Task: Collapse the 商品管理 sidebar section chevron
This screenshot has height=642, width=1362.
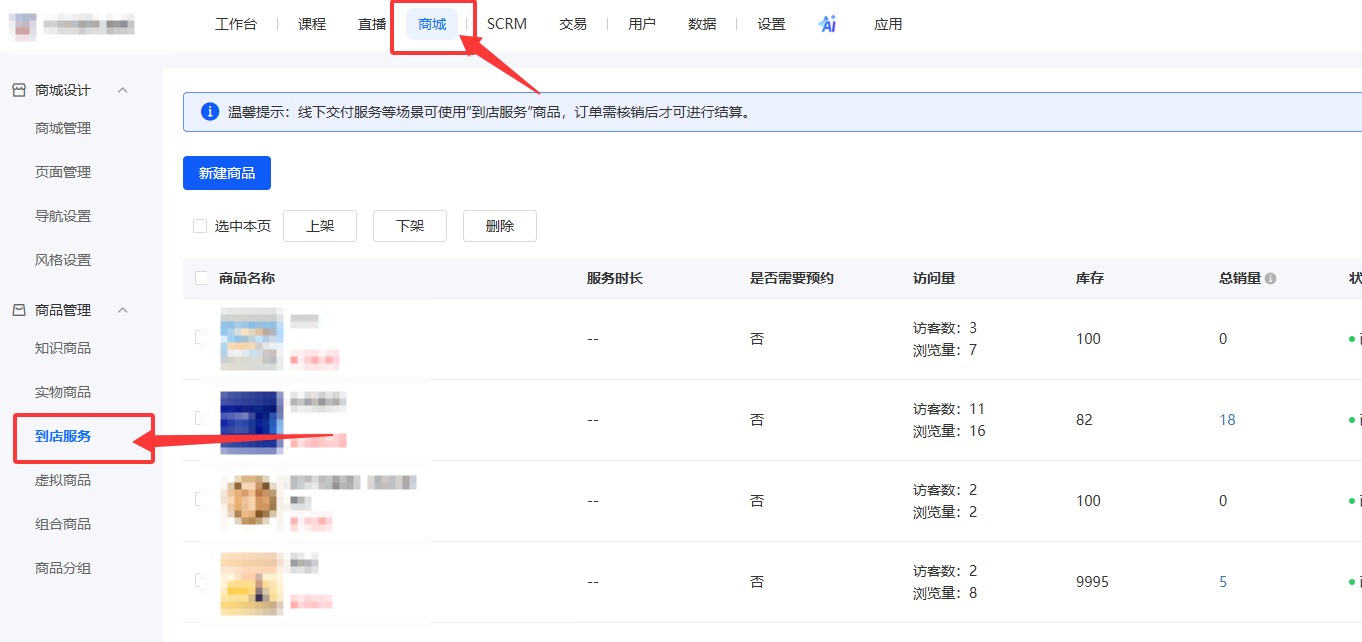Action: [x=123, y=310]
